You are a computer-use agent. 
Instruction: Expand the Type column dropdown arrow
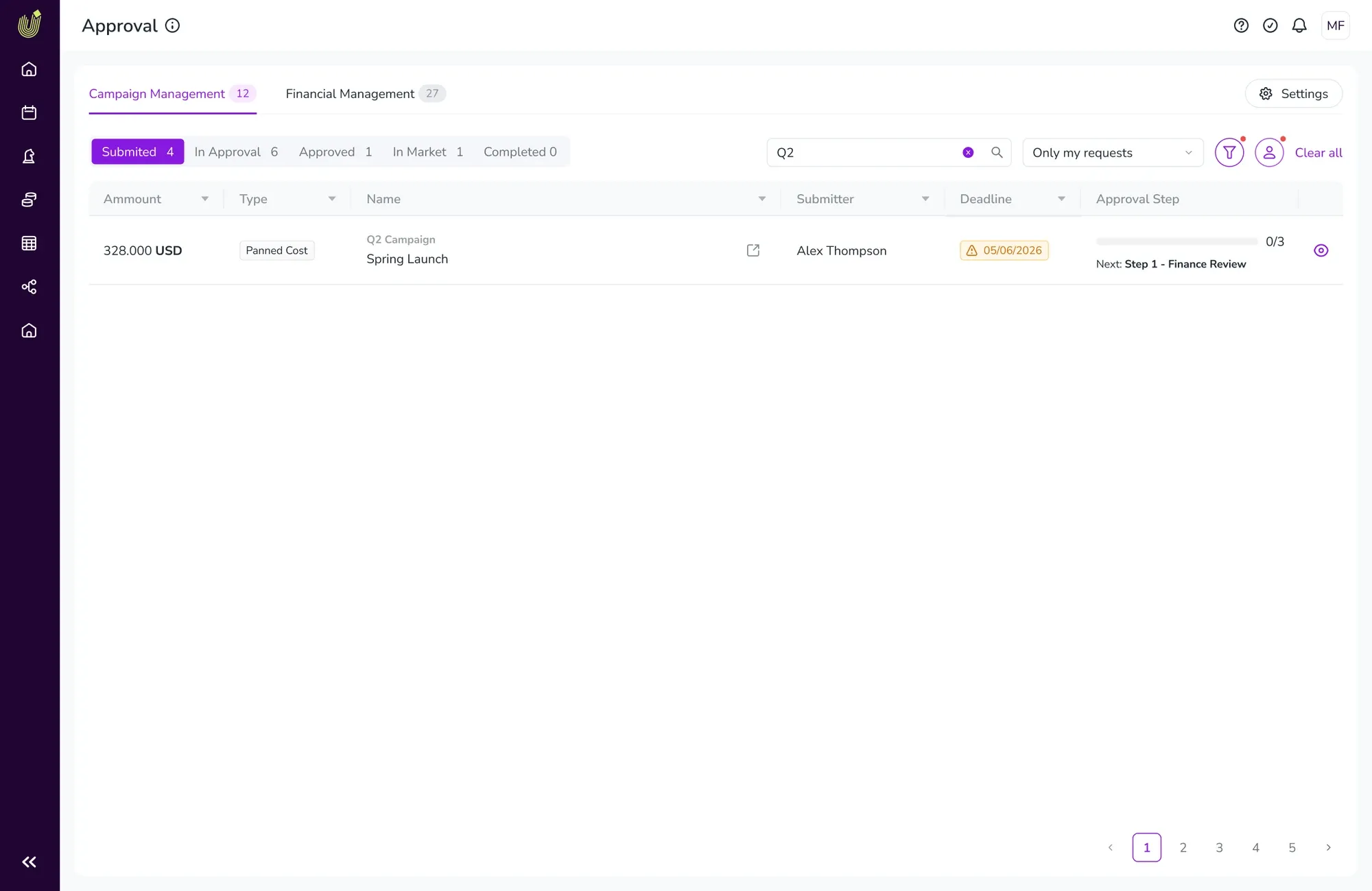(x=332, y=199)
